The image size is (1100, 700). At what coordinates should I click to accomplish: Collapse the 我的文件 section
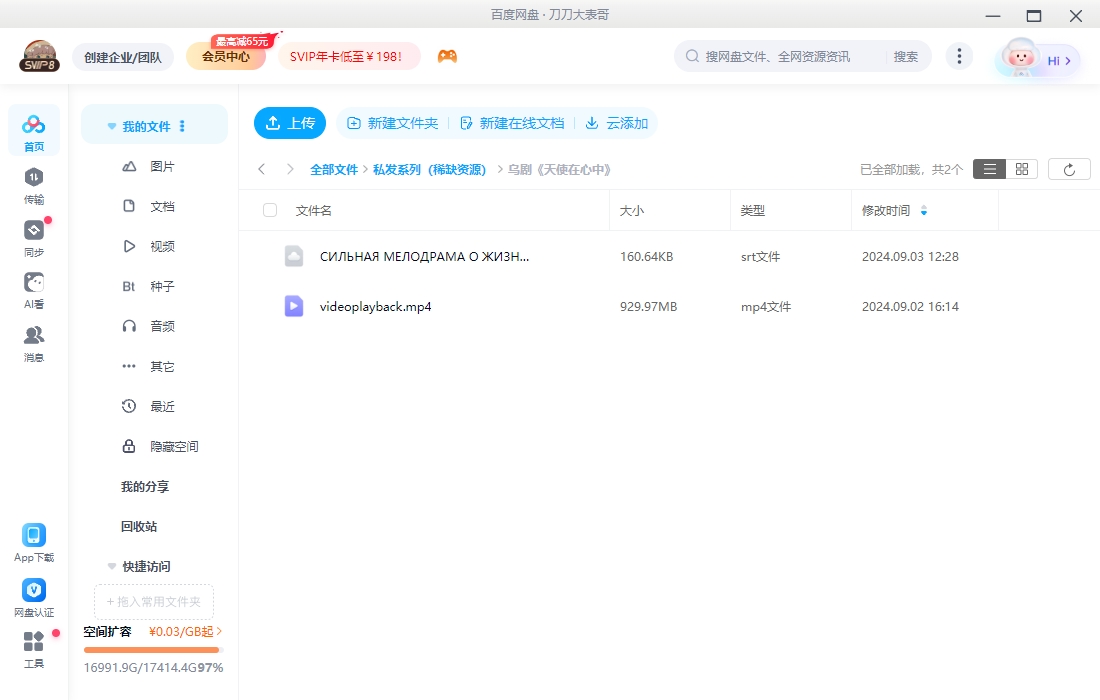coord(111,124)
